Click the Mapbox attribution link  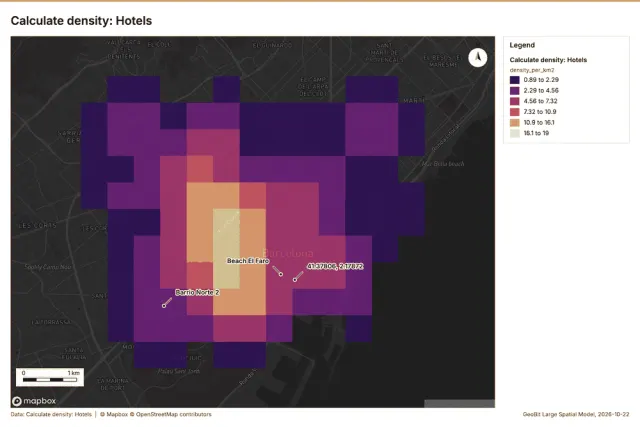tap(114, 414)
